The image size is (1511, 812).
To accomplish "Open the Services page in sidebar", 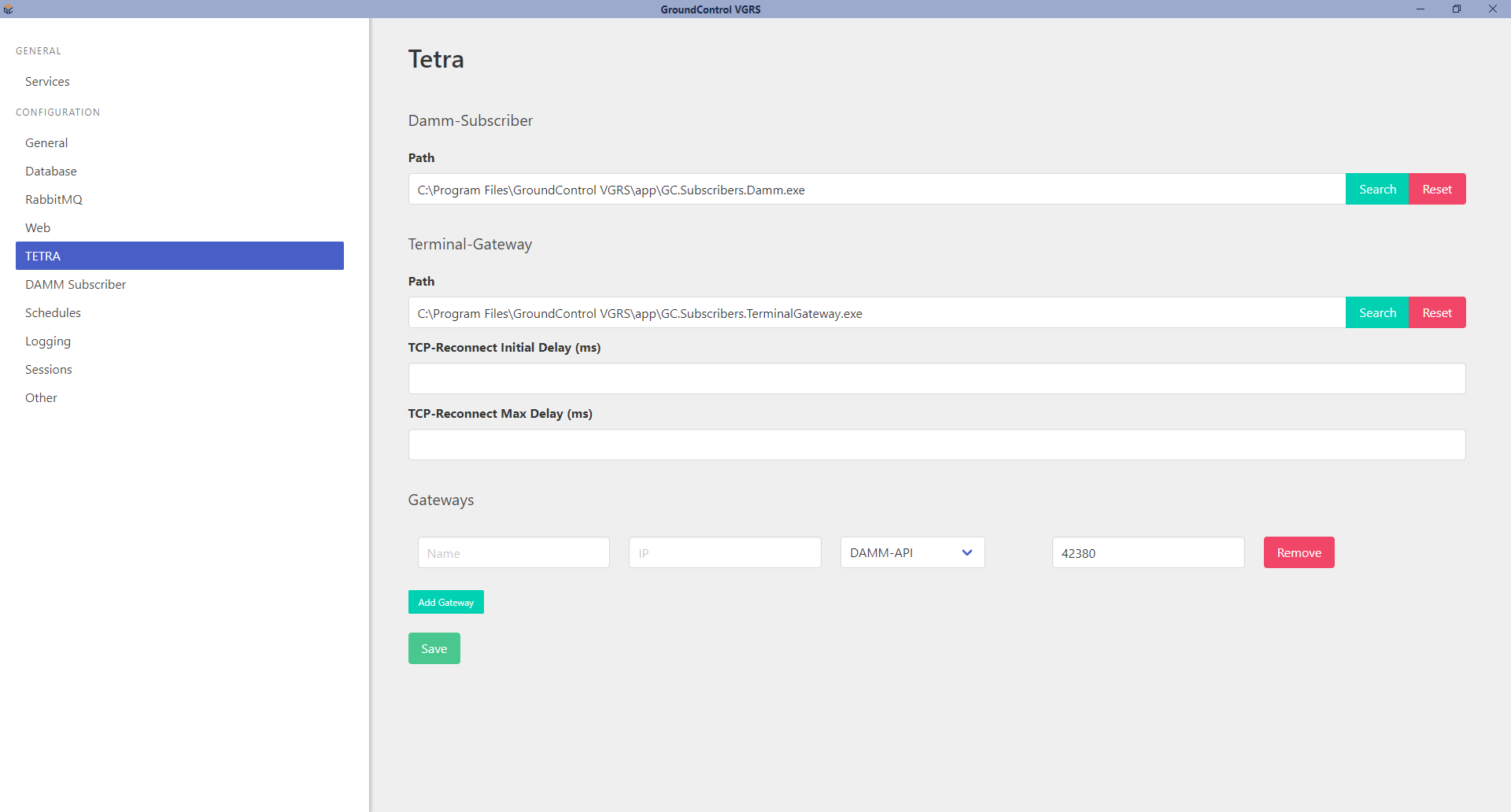I will point(47,82).
